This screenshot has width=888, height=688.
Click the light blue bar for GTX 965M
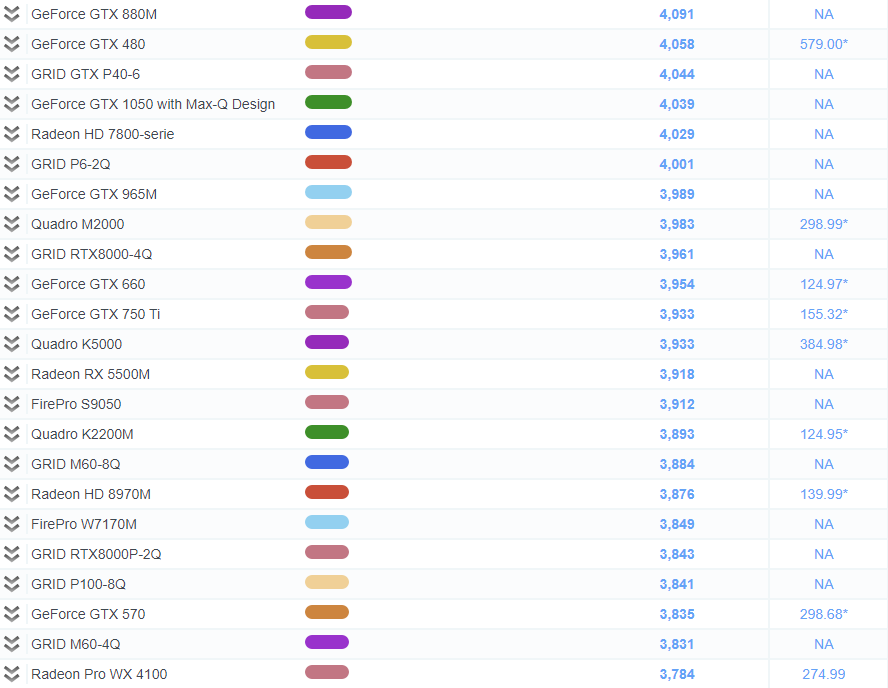328,192
